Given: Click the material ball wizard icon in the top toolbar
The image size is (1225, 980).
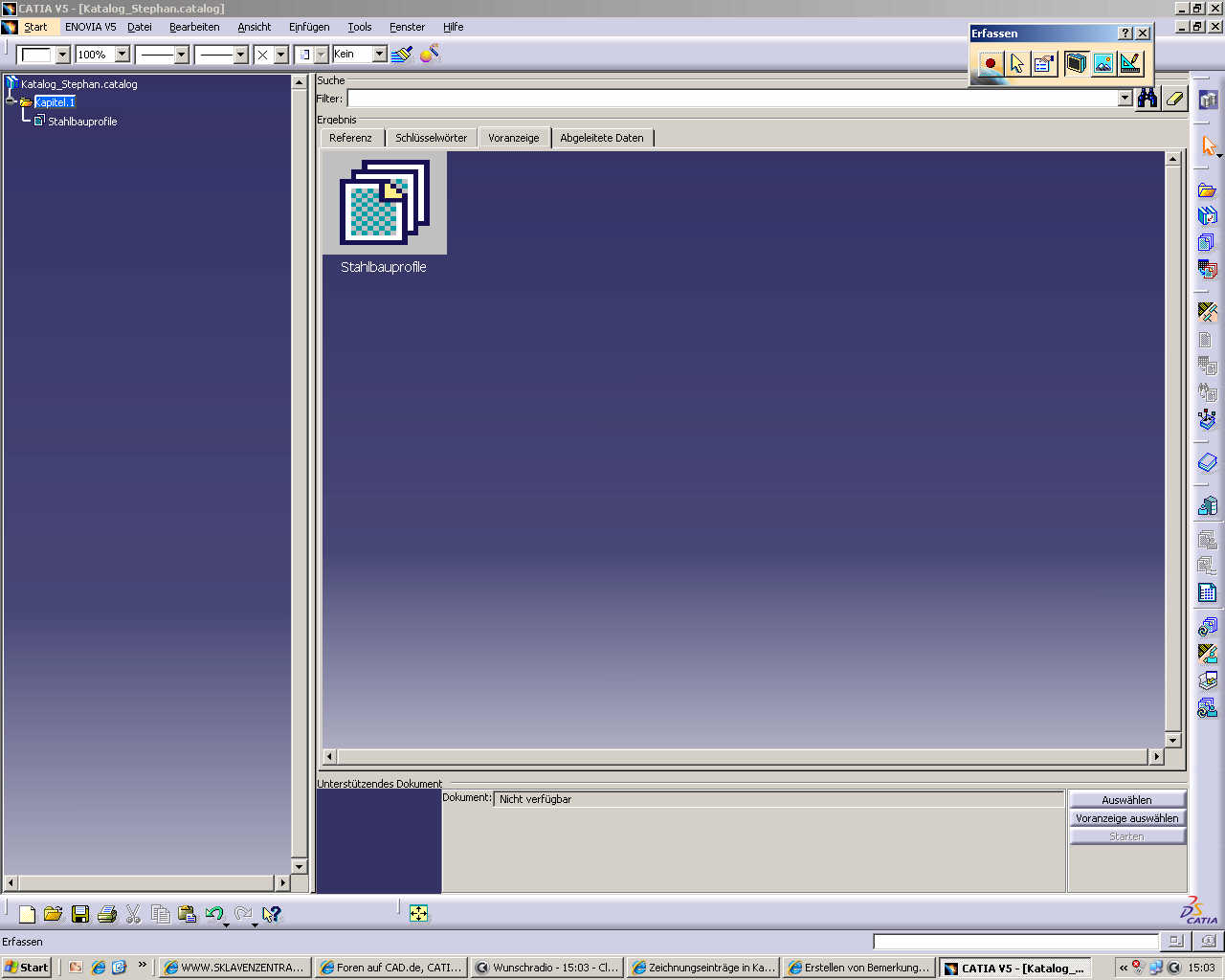Looking at the screenshot, I should (430, 55).
